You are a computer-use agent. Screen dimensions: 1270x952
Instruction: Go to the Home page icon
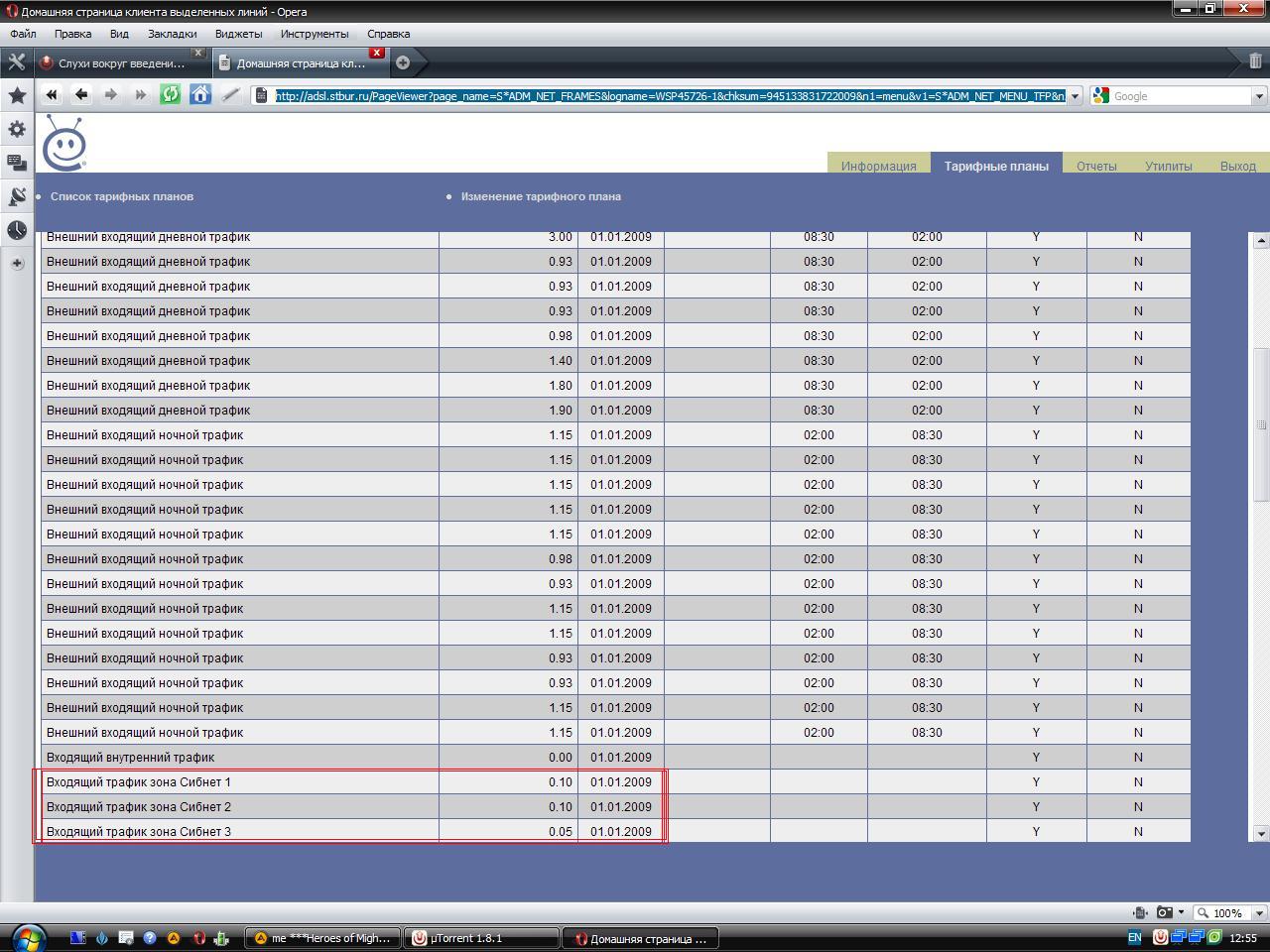200,94
